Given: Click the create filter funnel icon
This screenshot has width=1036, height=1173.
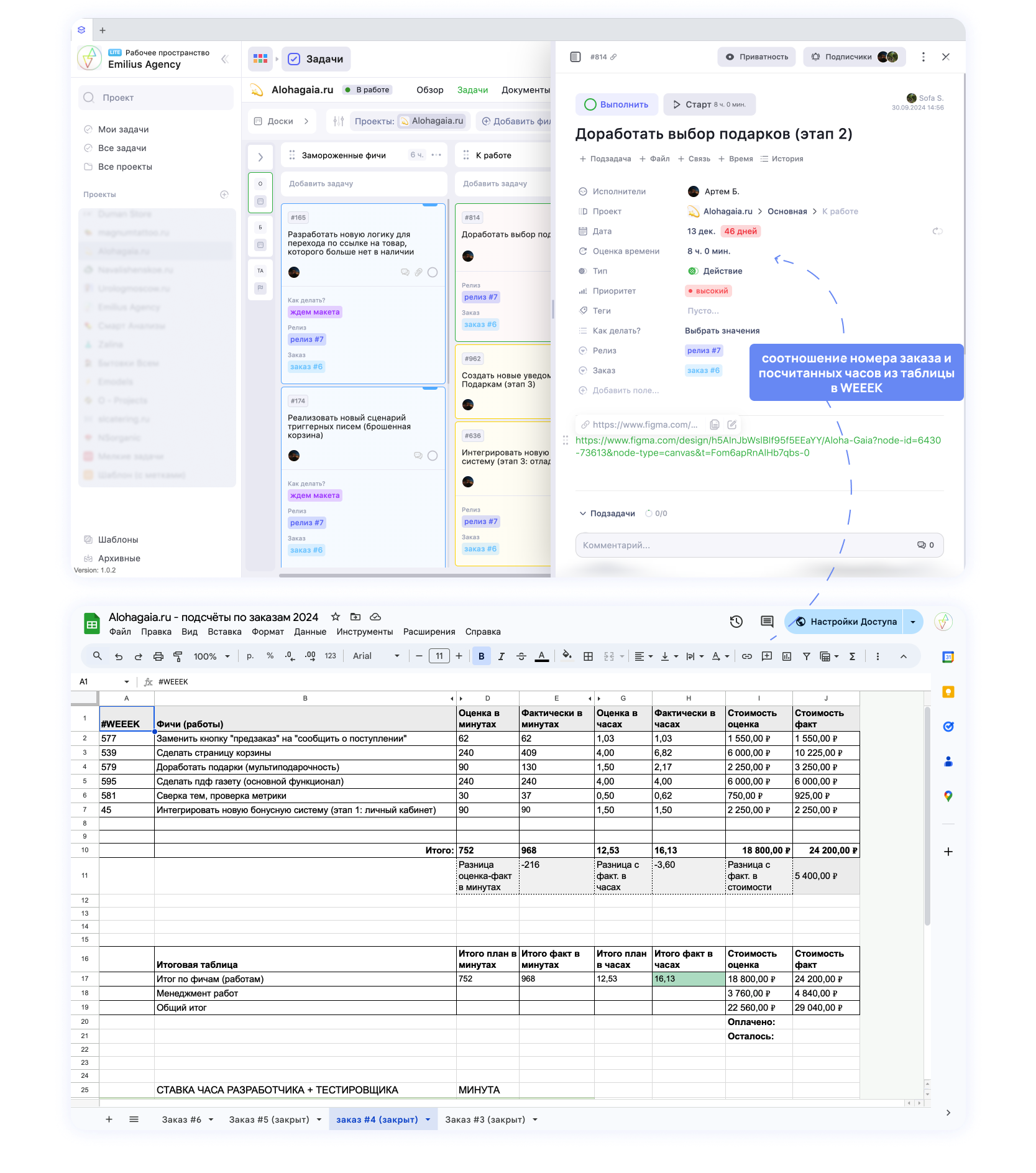Looking at the screenshot, I should [806, 656].
